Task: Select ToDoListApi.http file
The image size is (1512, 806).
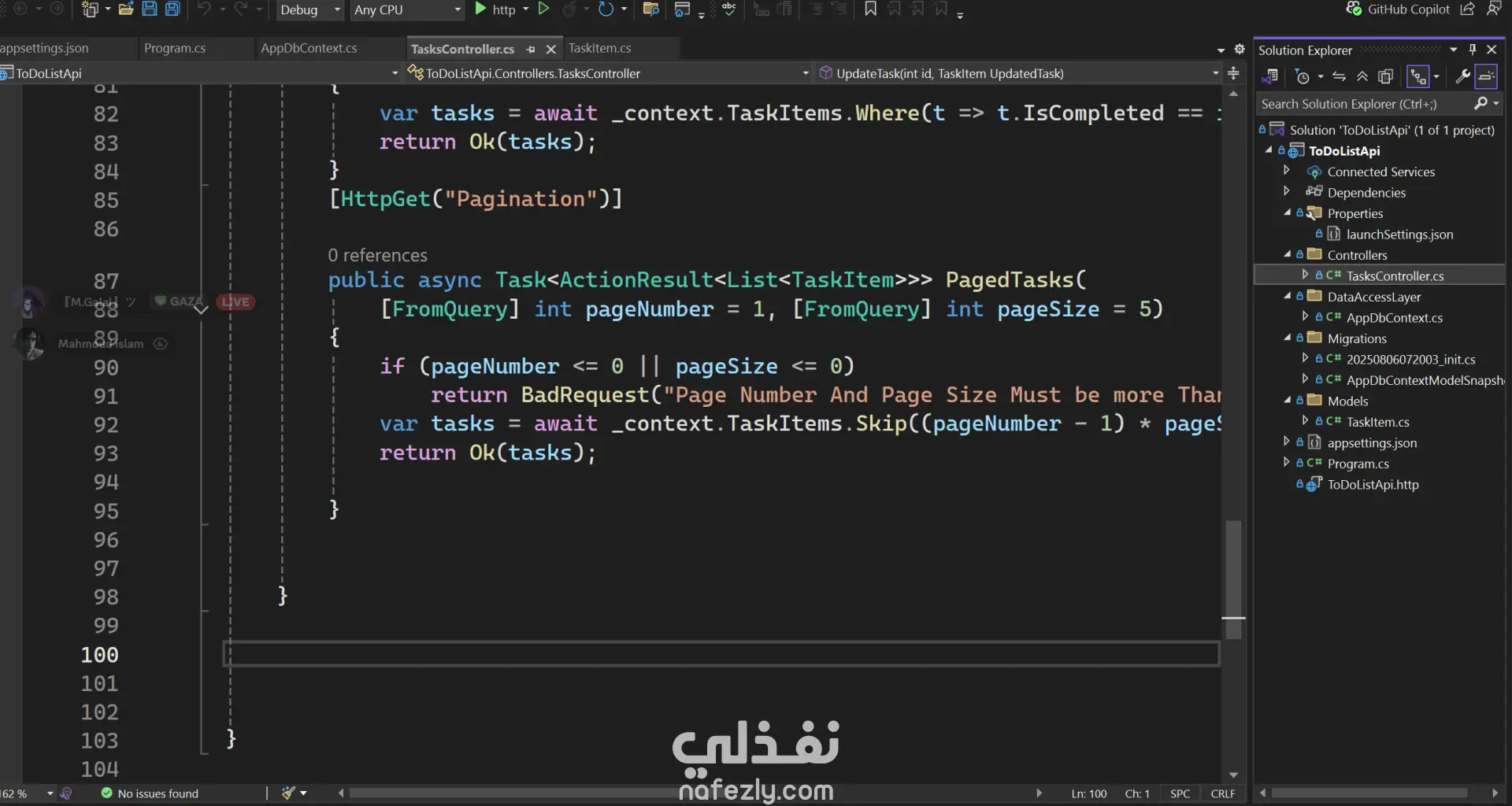Action: coord(1373,484)
